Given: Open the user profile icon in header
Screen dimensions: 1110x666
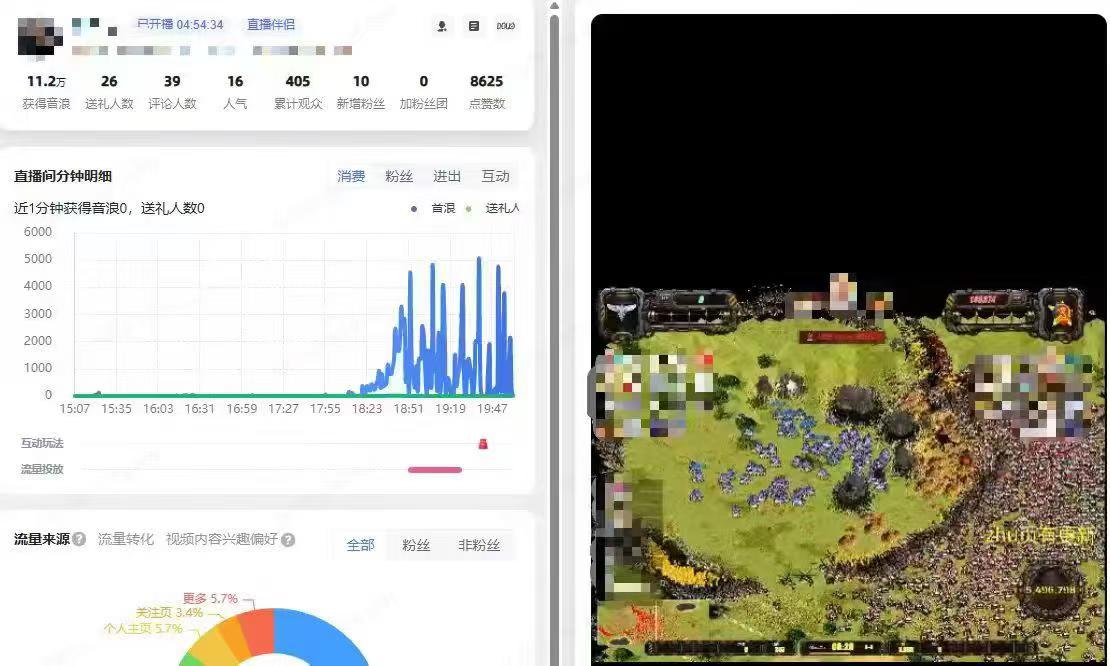Looking at the screenshot, I should click(x=442, y=26).
